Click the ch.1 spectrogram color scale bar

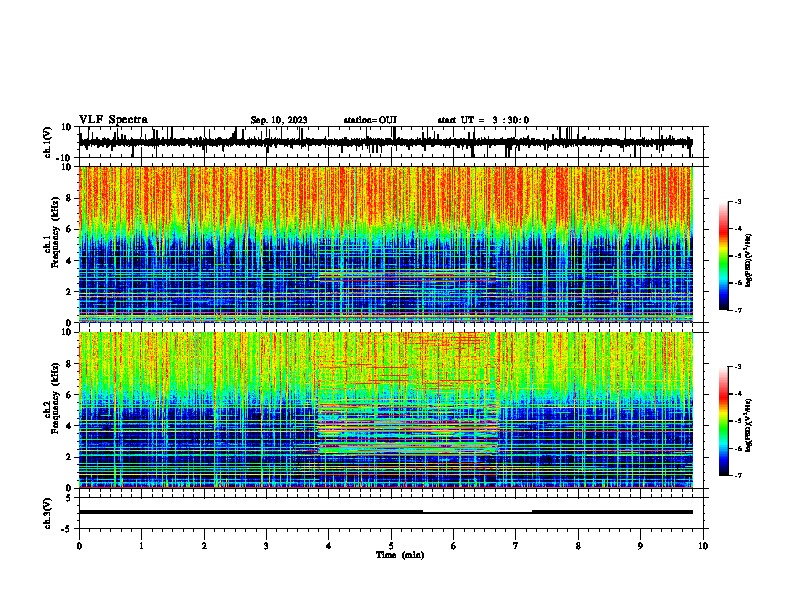(x=724, y=256)
